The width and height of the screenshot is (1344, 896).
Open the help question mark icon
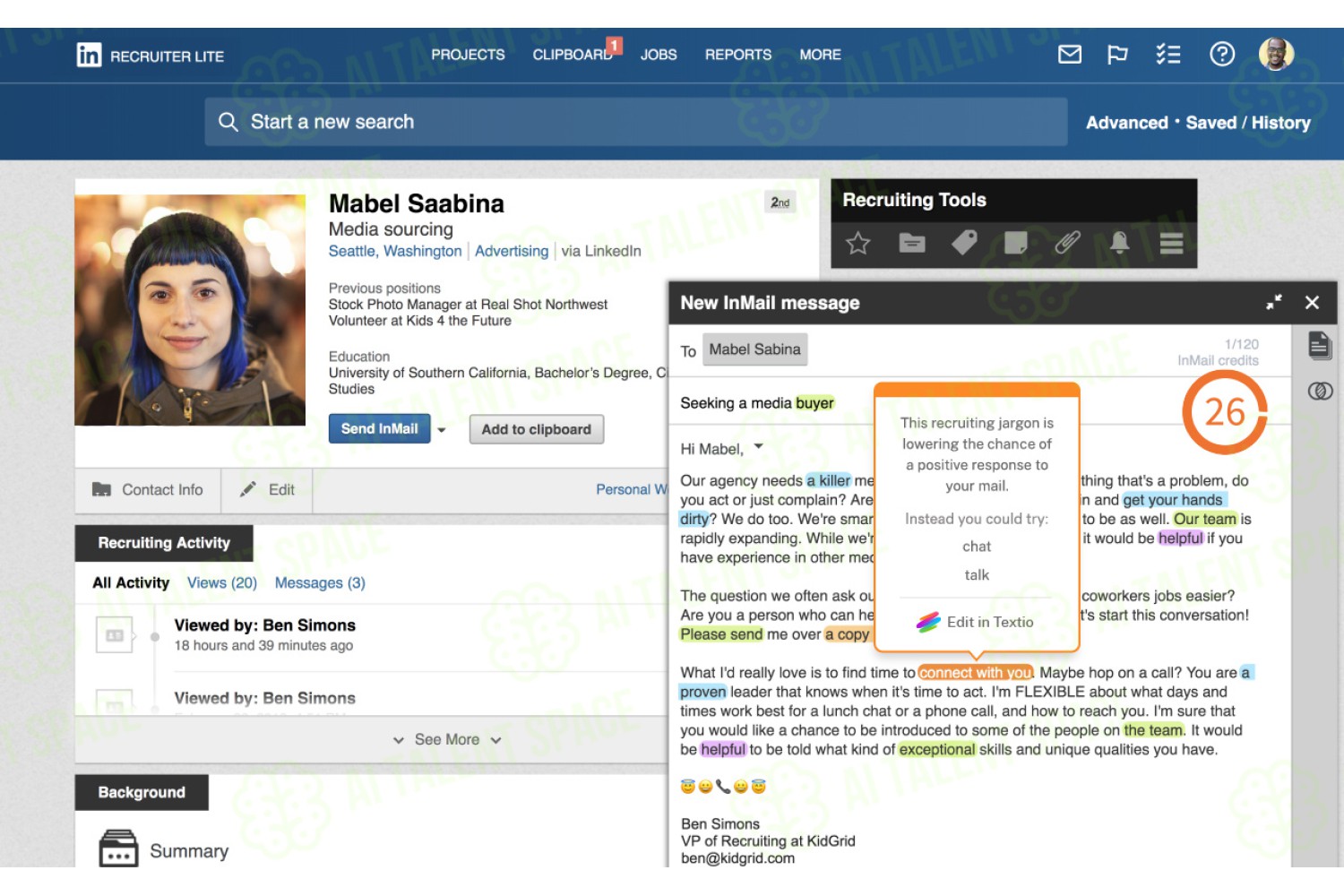click(x=1222, y=55)
